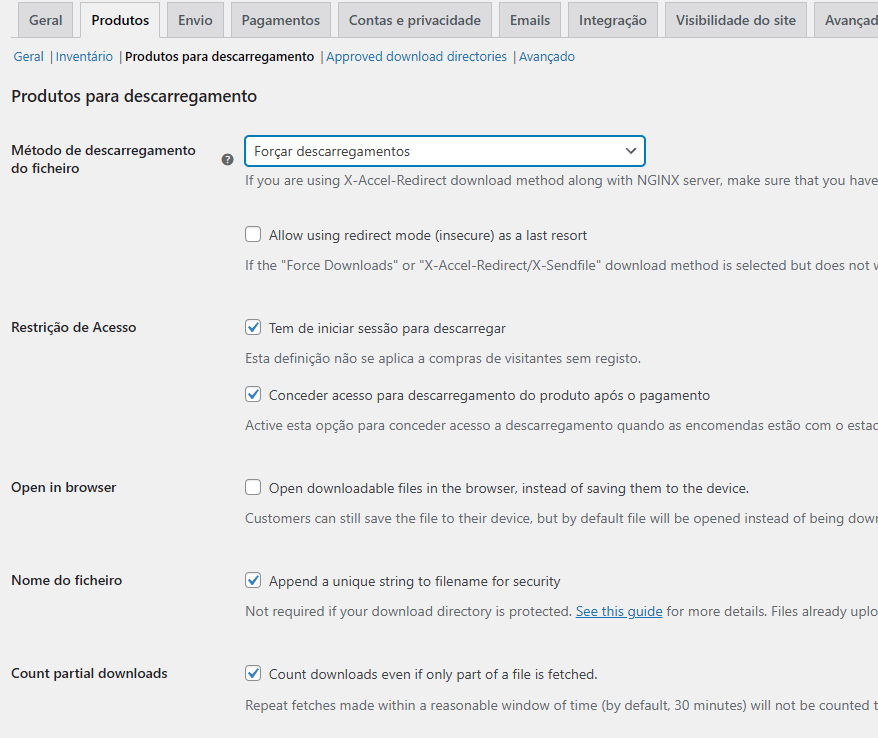Viewport: 878px width, 738px height.
Task: Click the help question mark icon
Action: pos(228,159)
